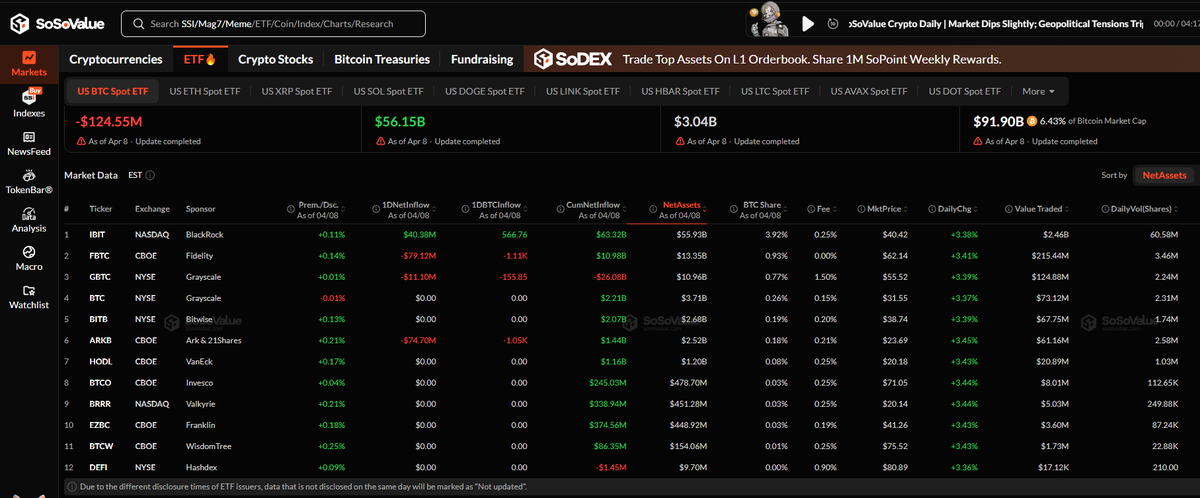
Task: Click the Bitcoin coin icon near $91.90B
Action: tap(1032, 121)
